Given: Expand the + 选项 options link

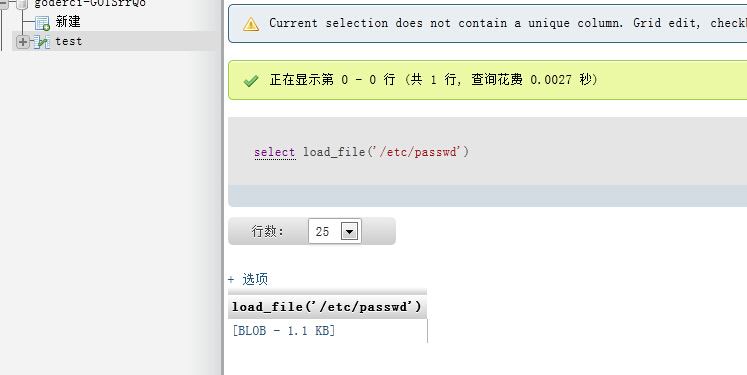Looking at the screenshot, I should tap(248, 279).
